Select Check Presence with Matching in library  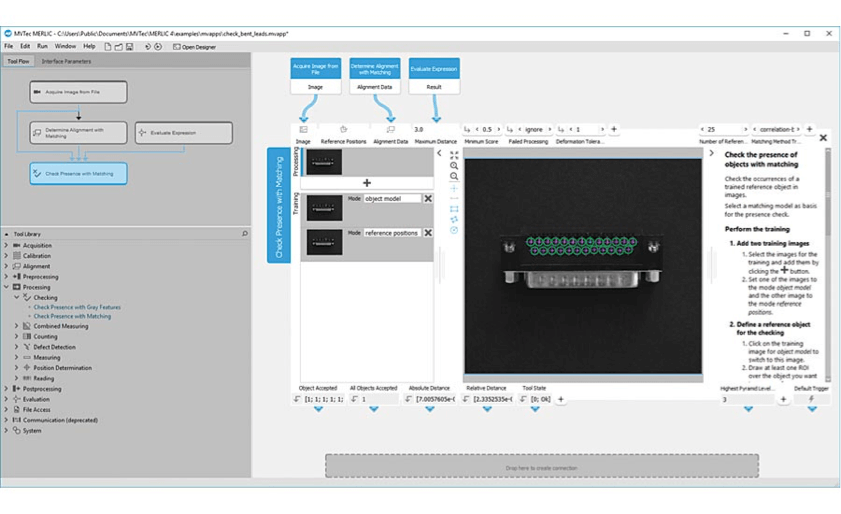(x=72, y=317)
